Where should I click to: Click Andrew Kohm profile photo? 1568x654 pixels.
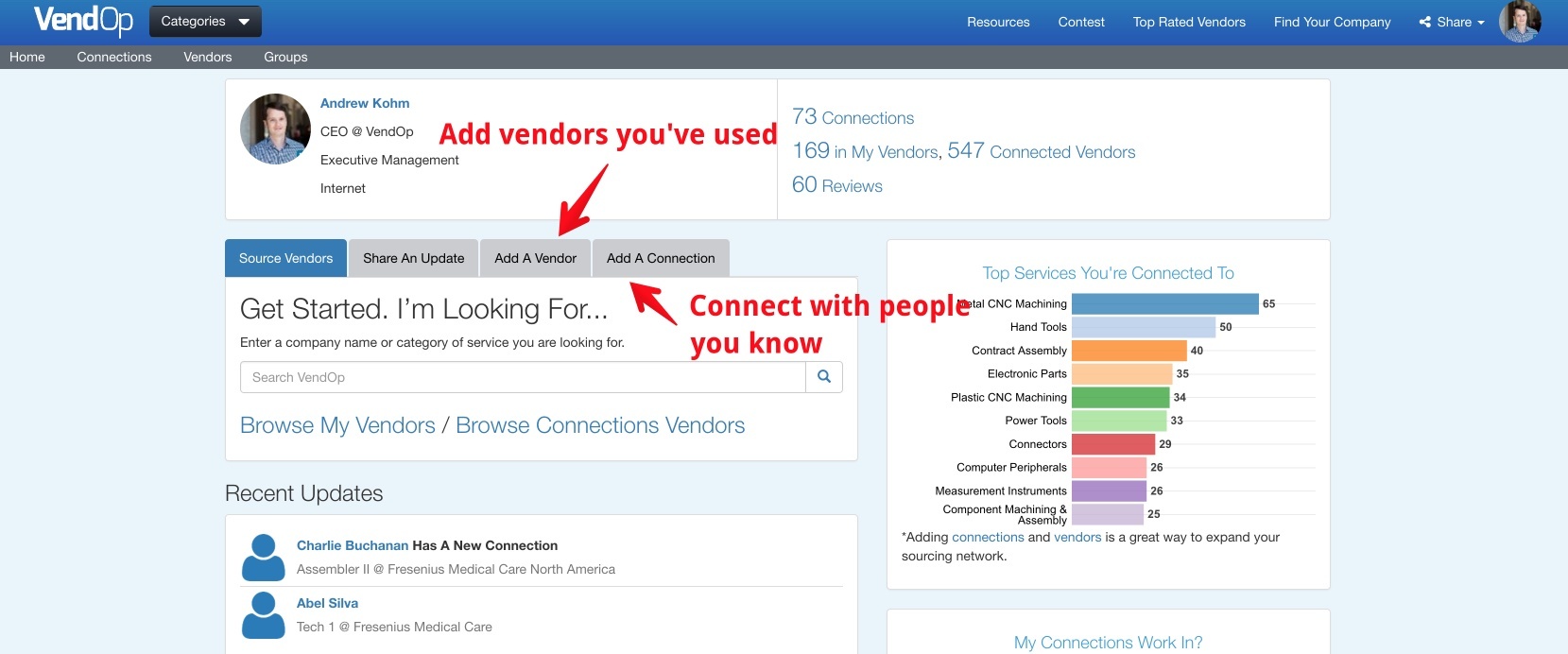pyautogui.click(x=275, y=129)
